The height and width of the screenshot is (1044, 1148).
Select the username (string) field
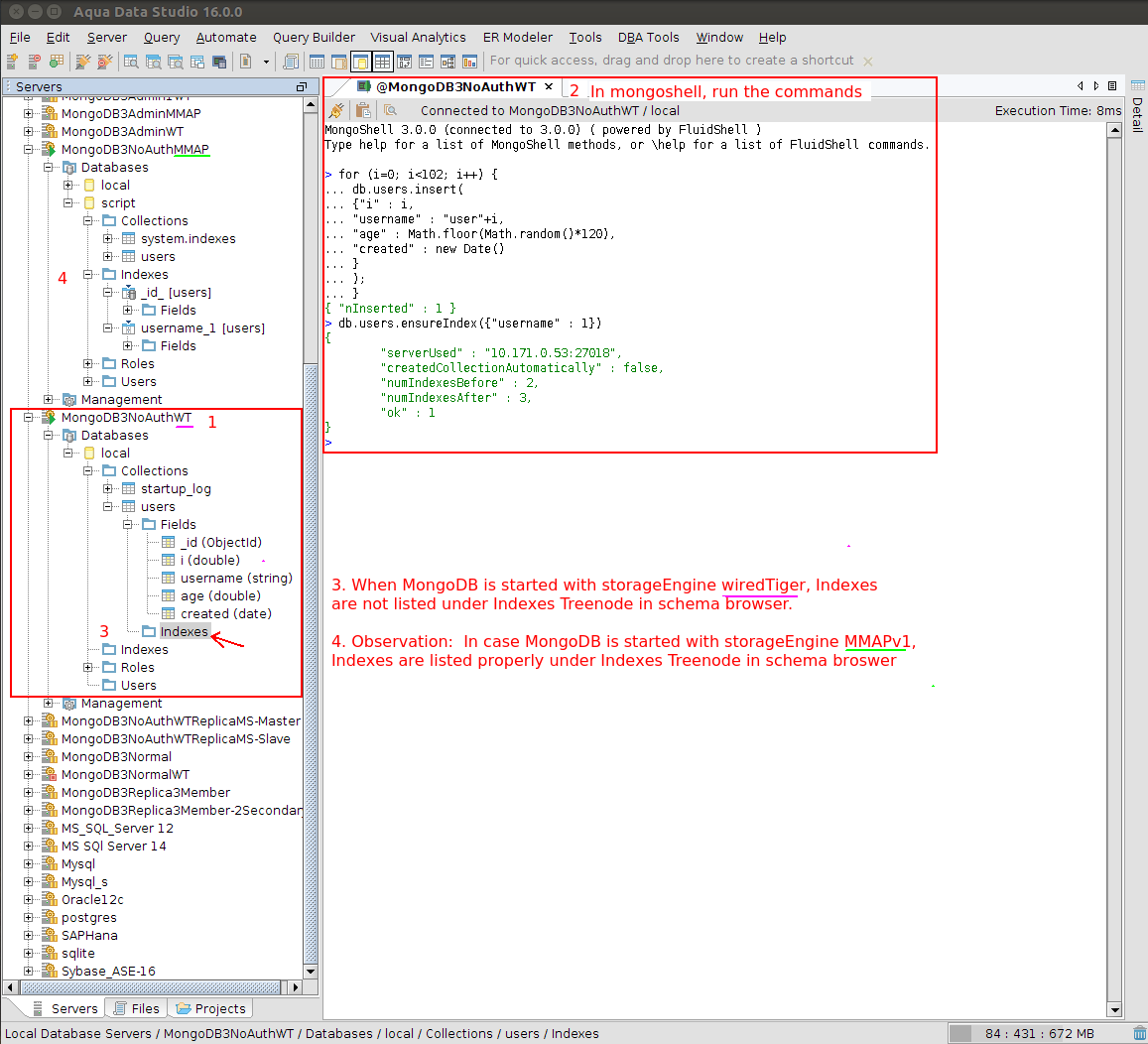236,579
